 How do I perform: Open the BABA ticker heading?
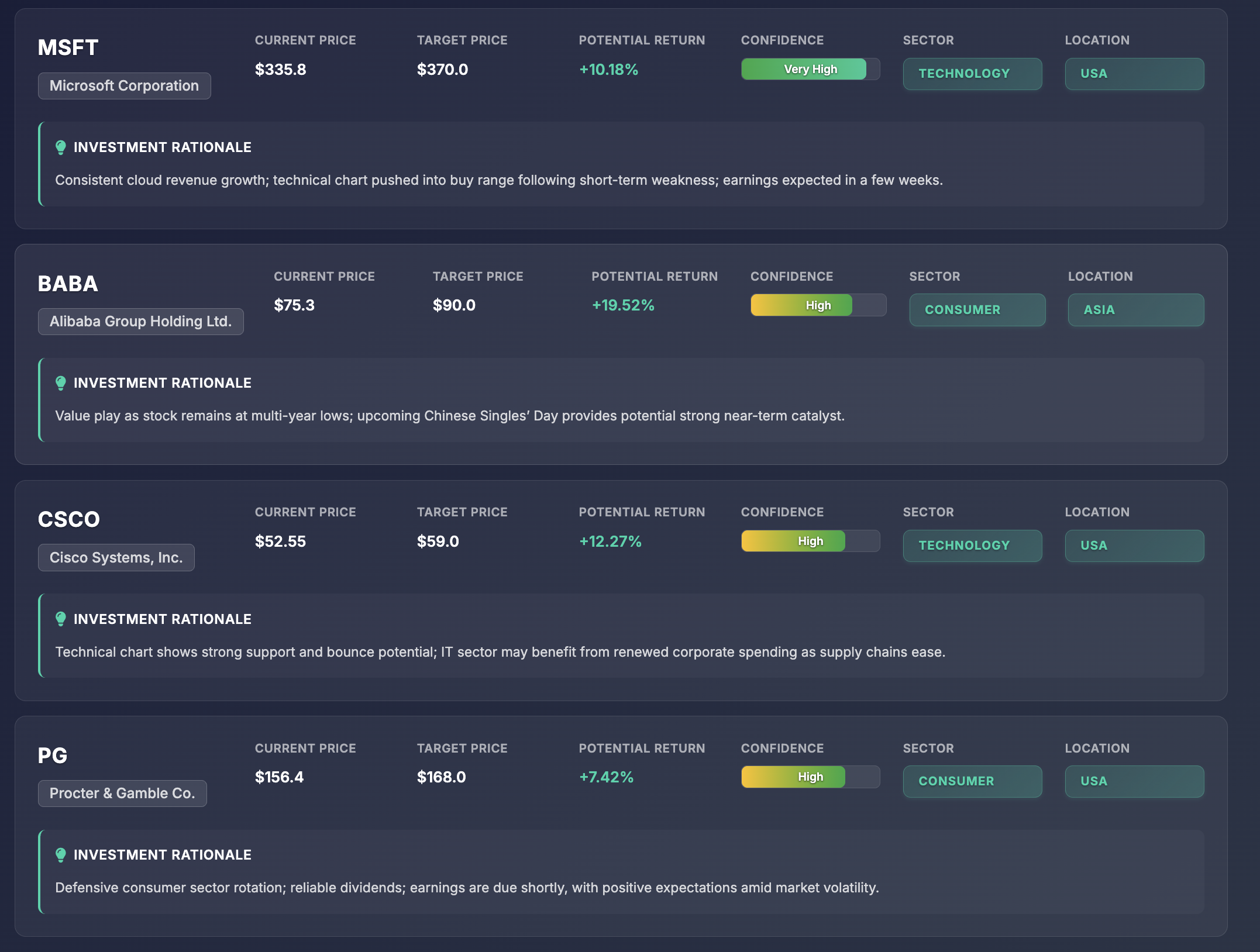click(67, 284)
